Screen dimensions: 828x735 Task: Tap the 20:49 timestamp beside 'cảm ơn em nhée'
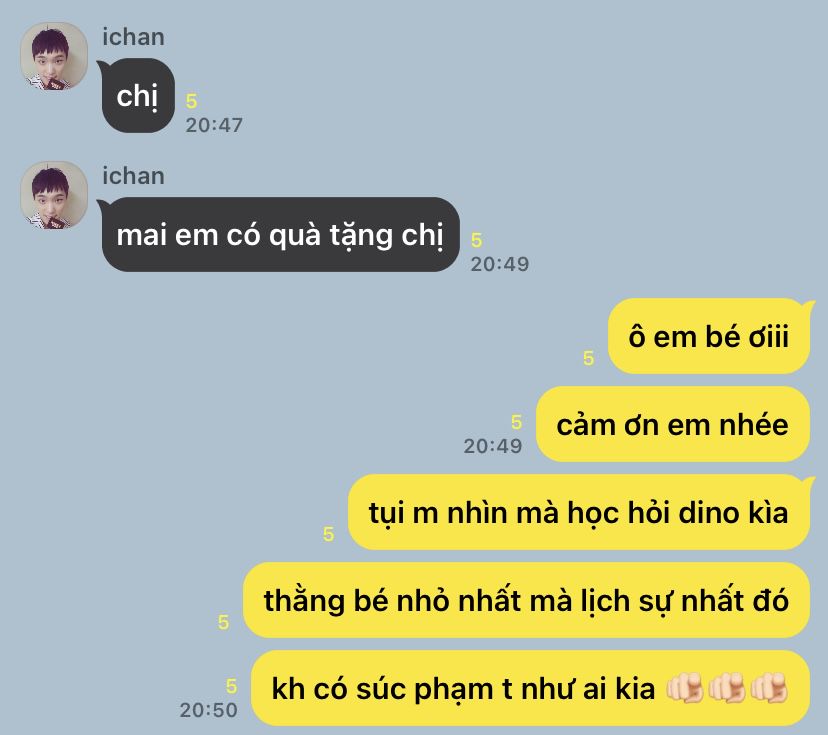493,446
